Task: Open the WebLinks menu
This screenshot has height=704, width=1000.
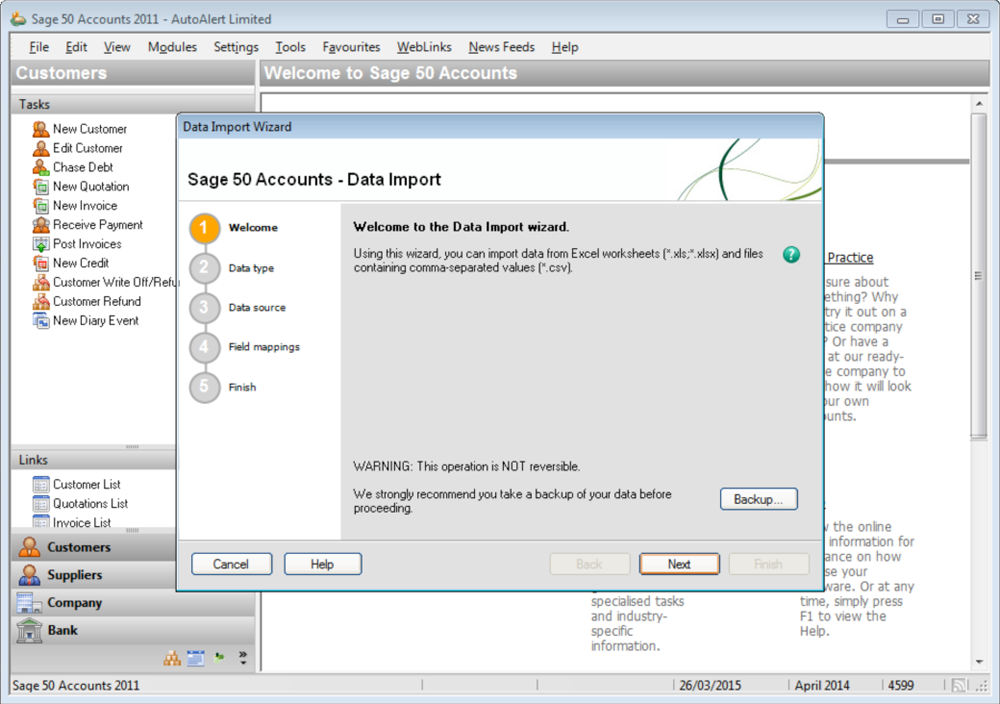Action: tap(424, 47)
